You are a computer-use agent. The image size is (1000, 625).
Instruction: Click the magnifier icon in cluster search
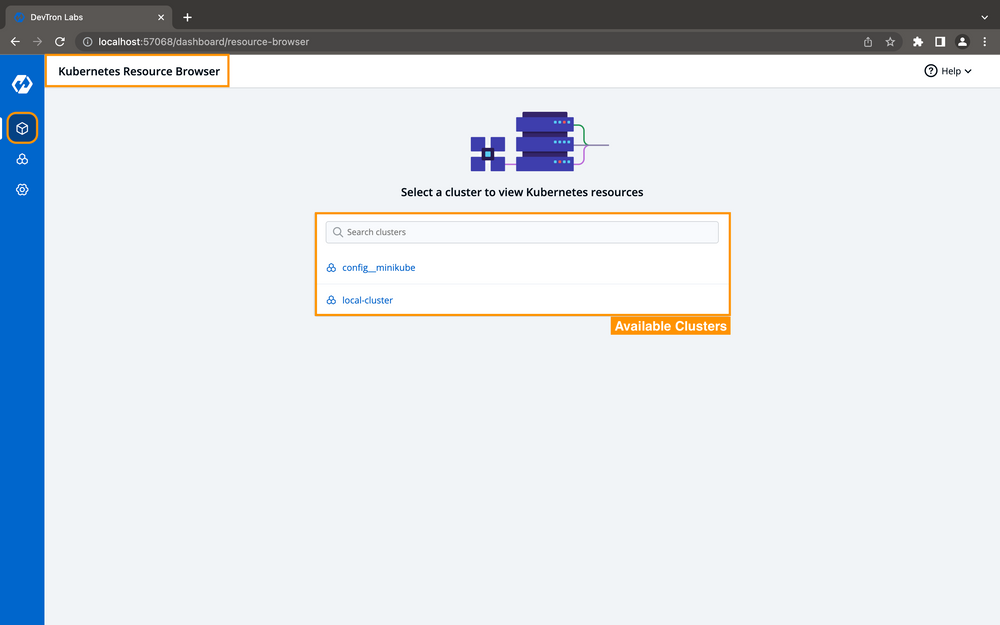[x=338, y=231]
